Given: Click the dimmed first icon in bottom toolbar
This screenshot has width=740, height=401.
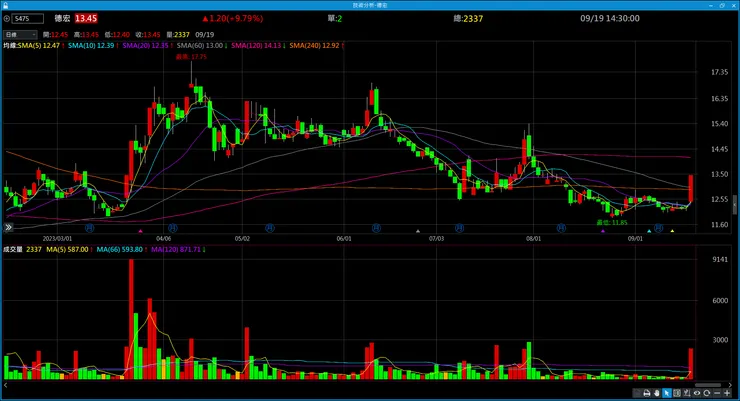Looking at the screenshot, I should (x=637, y=393).
